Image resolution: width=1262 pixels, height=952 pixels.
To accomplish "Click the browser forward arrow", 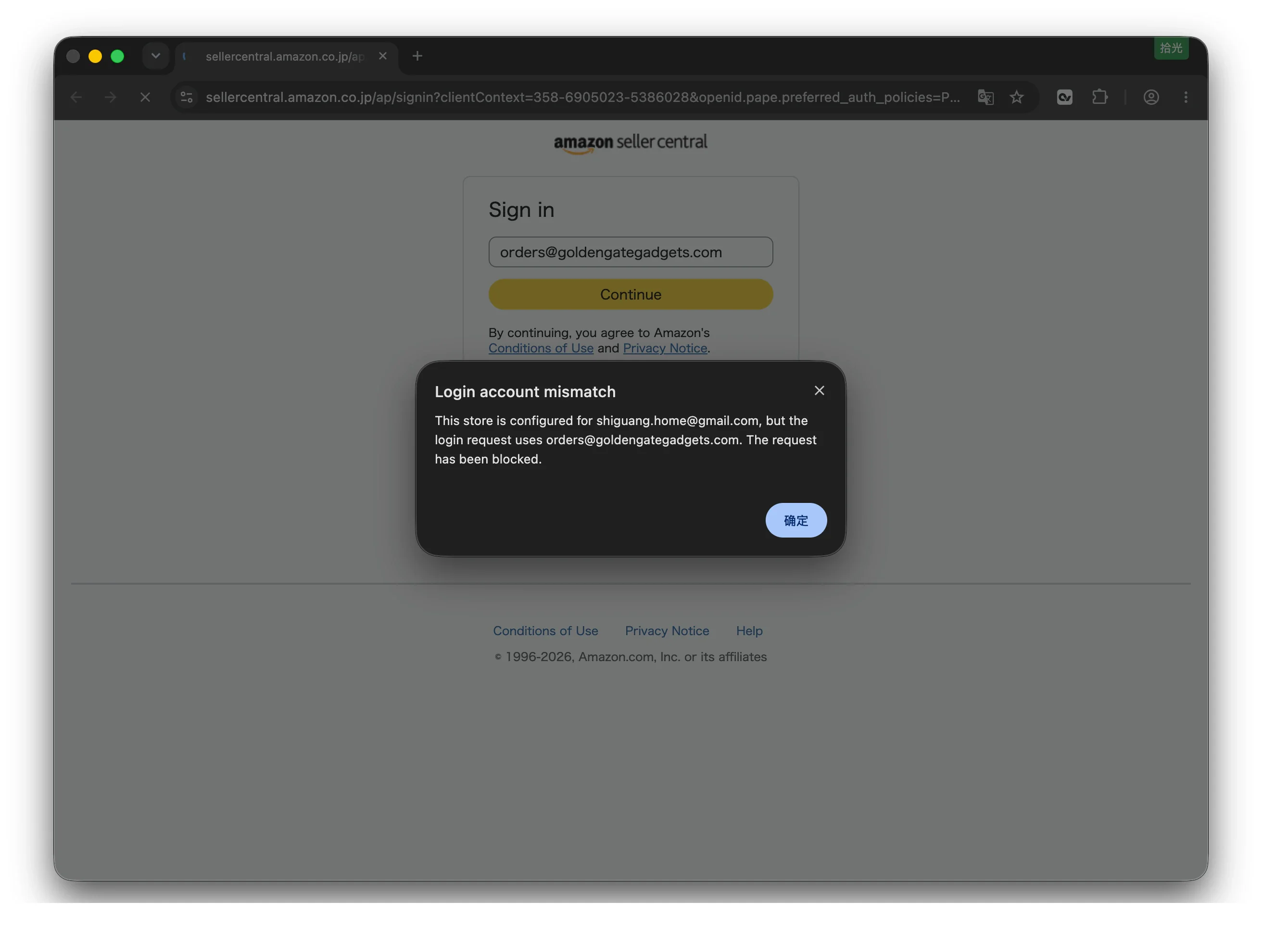I will click(x=111, y=98).
